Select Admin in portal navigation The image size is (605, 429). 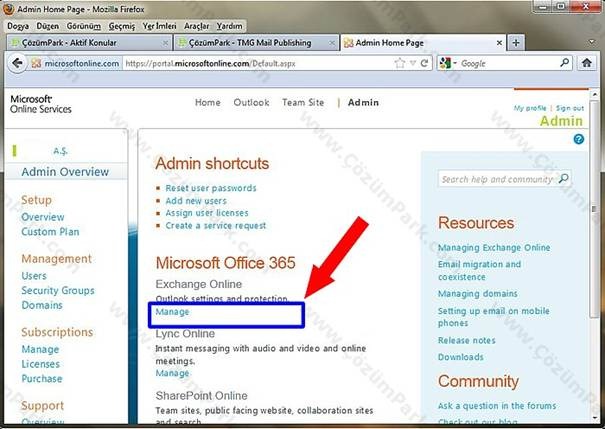click(x=363, y=103)
